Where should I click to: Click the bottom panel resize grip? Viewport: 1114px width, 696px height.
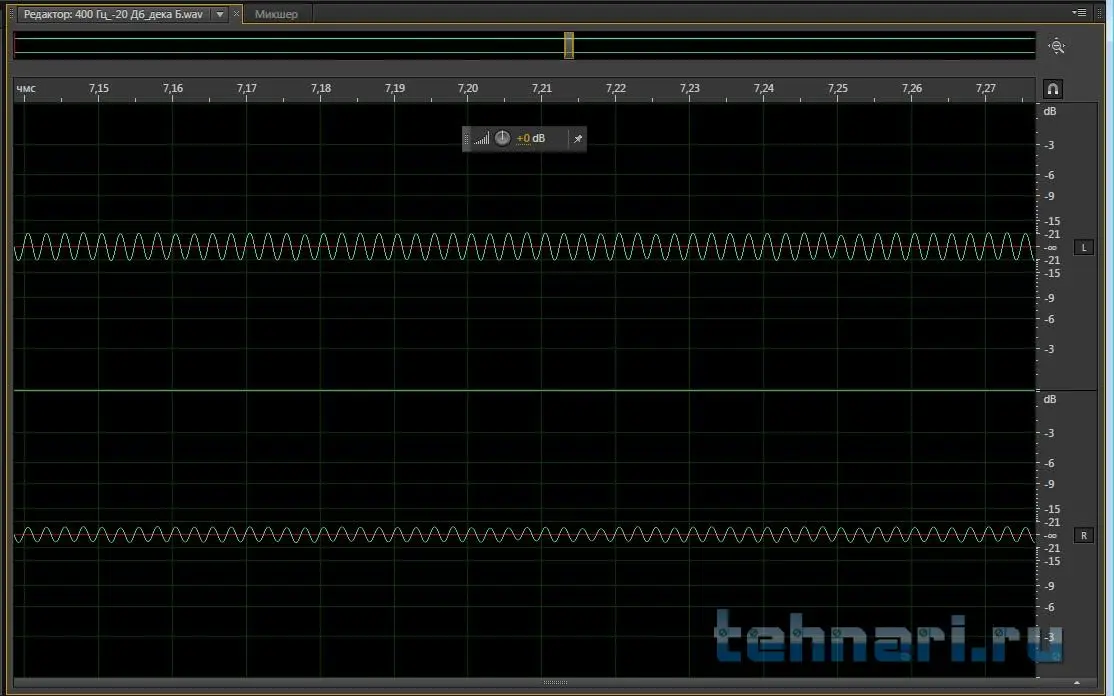coord(555,683)
